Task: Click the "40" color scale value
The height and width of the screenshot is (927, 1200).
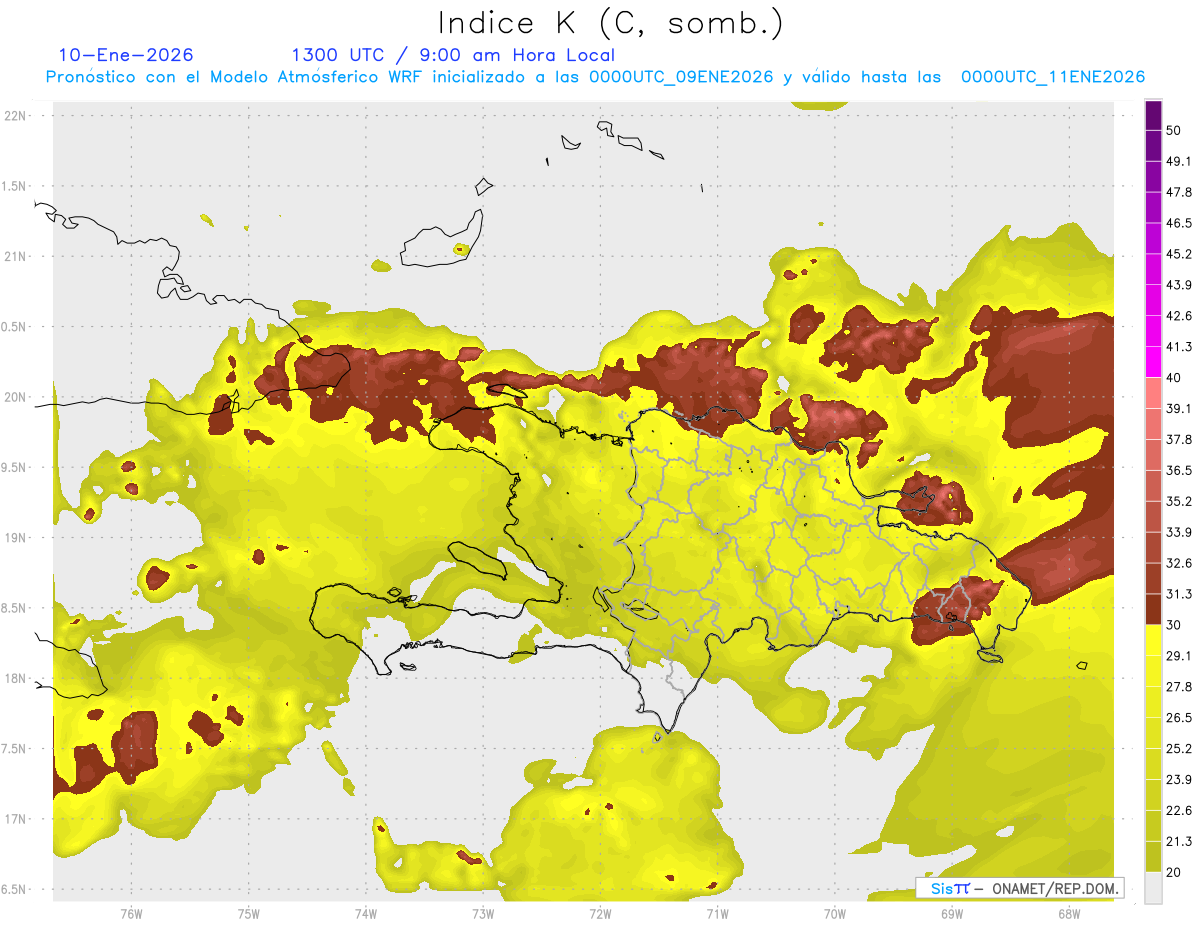Action: 1174,377
